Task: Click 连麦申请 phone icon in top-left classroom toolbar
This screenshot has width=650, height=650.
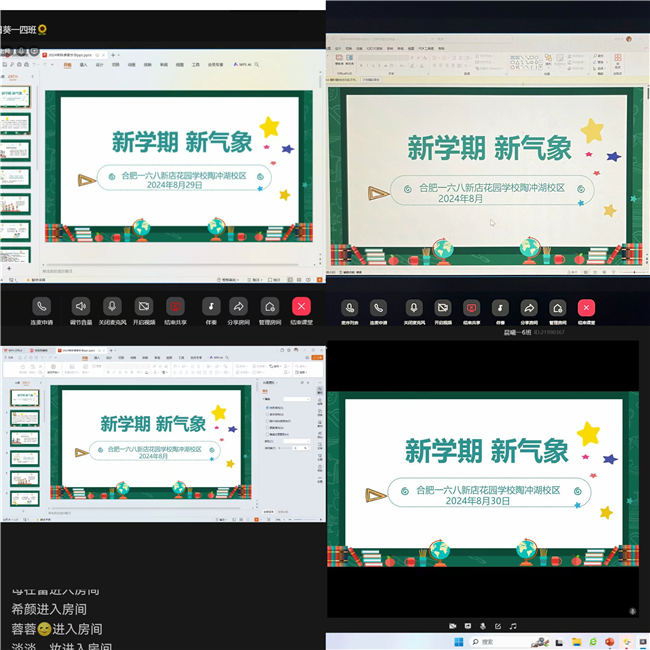Action: coord(41,306)
